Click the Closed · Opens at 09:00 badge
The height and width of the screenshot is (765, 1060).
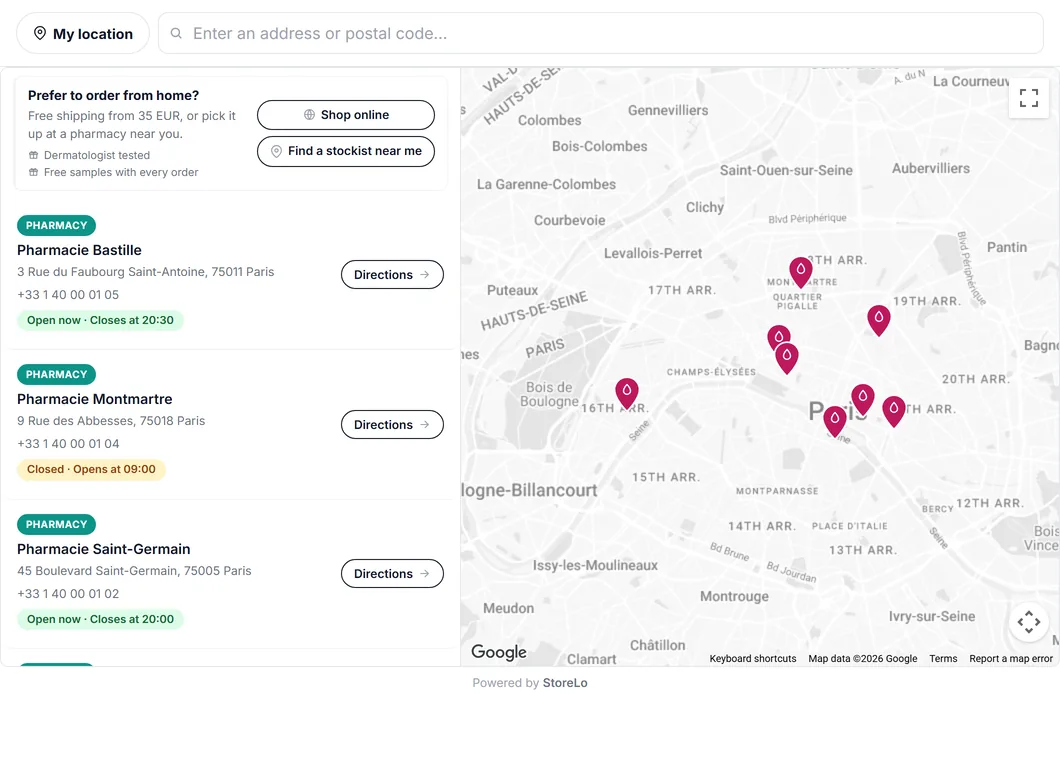click(91, 470)
